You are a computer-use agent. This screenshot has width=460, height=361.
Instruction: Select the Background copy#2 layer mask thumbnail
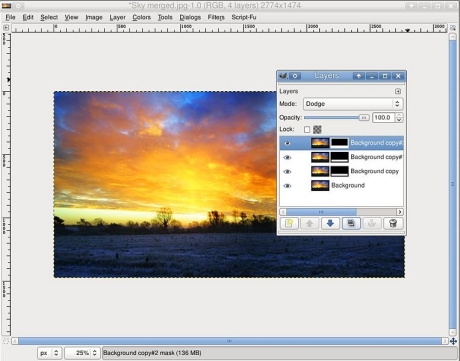coord(339,143)
